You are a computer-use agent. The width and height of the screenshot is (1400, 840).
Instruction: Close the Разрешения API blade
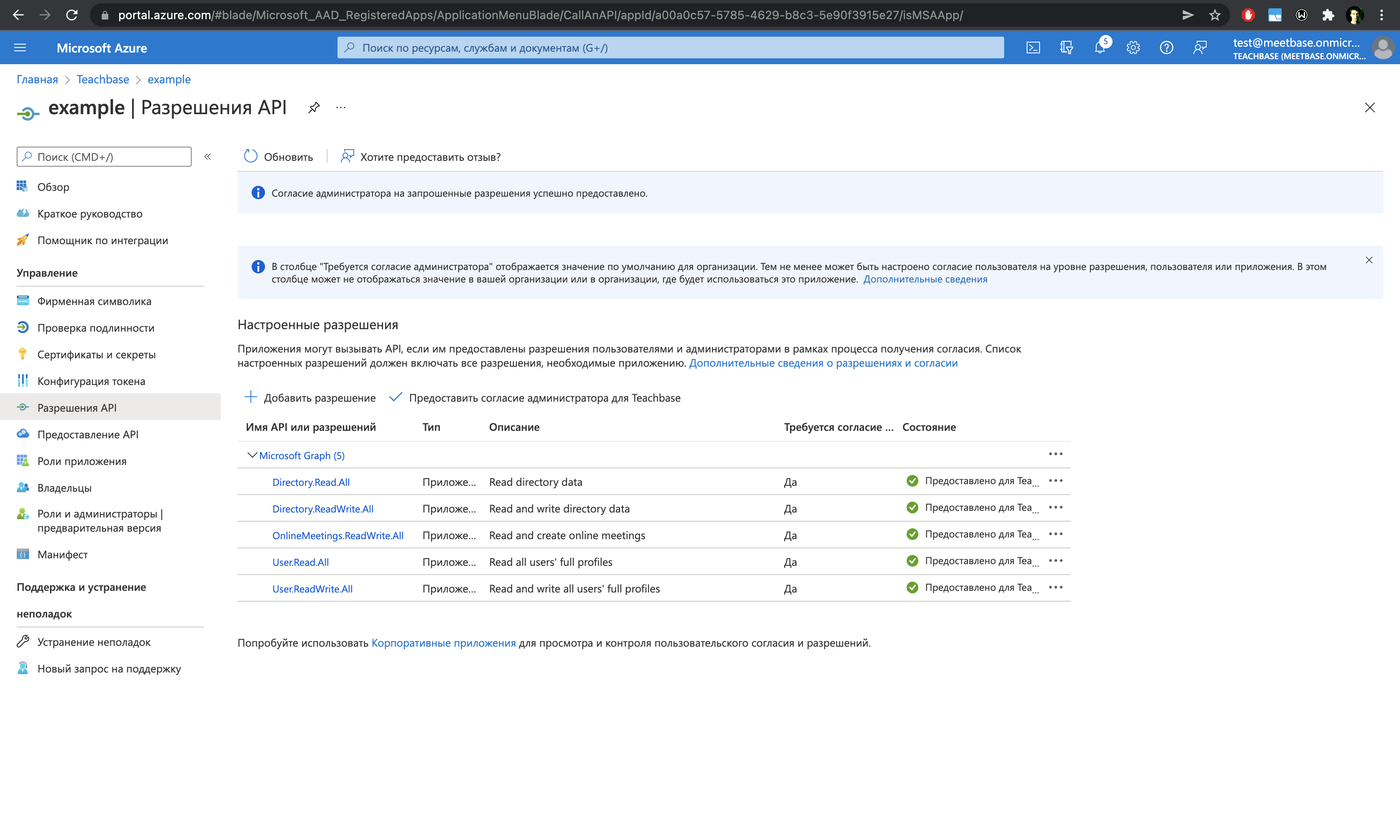(x=1370, y=107)
